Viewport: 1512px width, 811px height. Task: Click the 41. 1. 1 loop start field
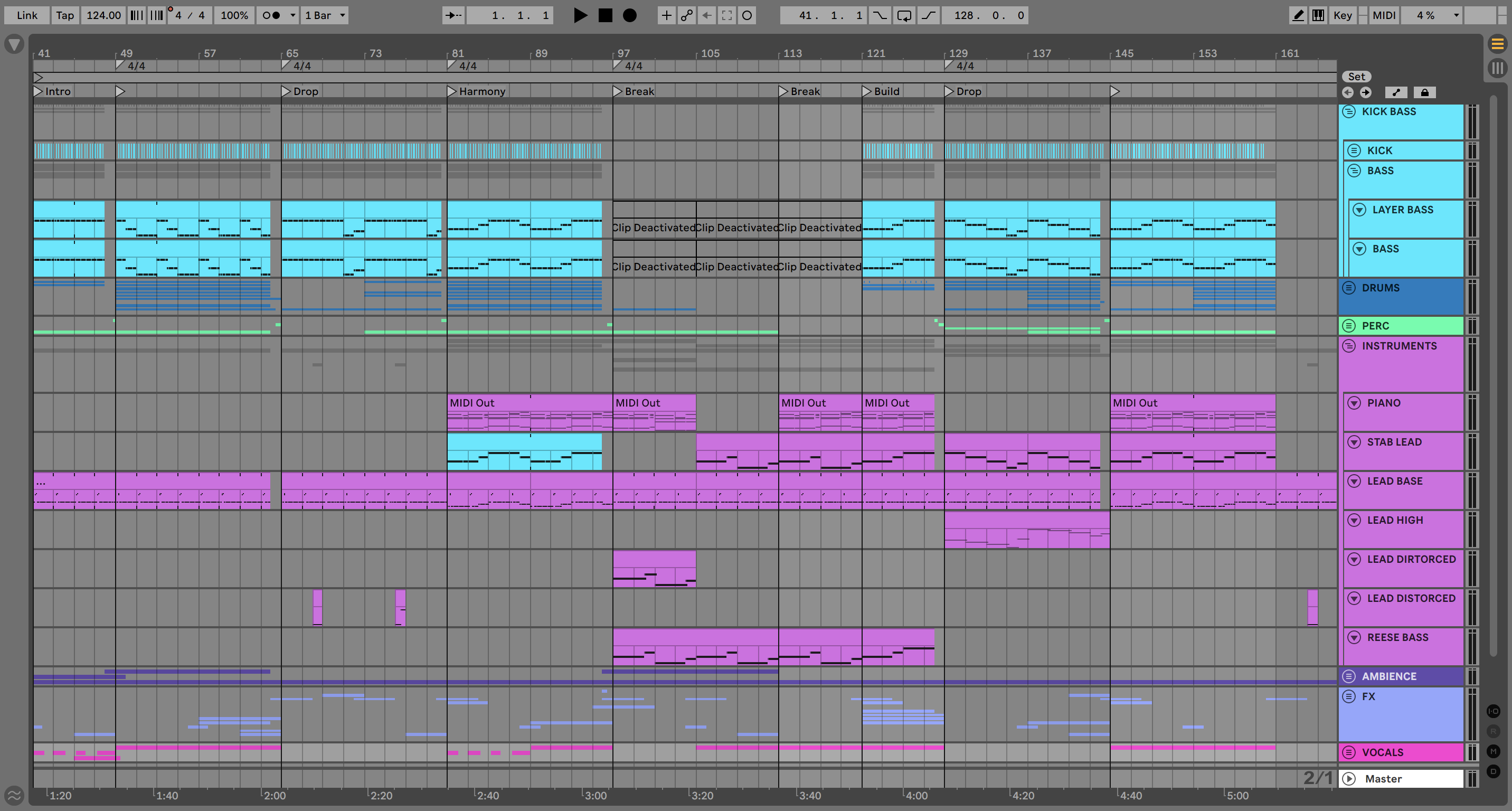click(x=824, y=15)
